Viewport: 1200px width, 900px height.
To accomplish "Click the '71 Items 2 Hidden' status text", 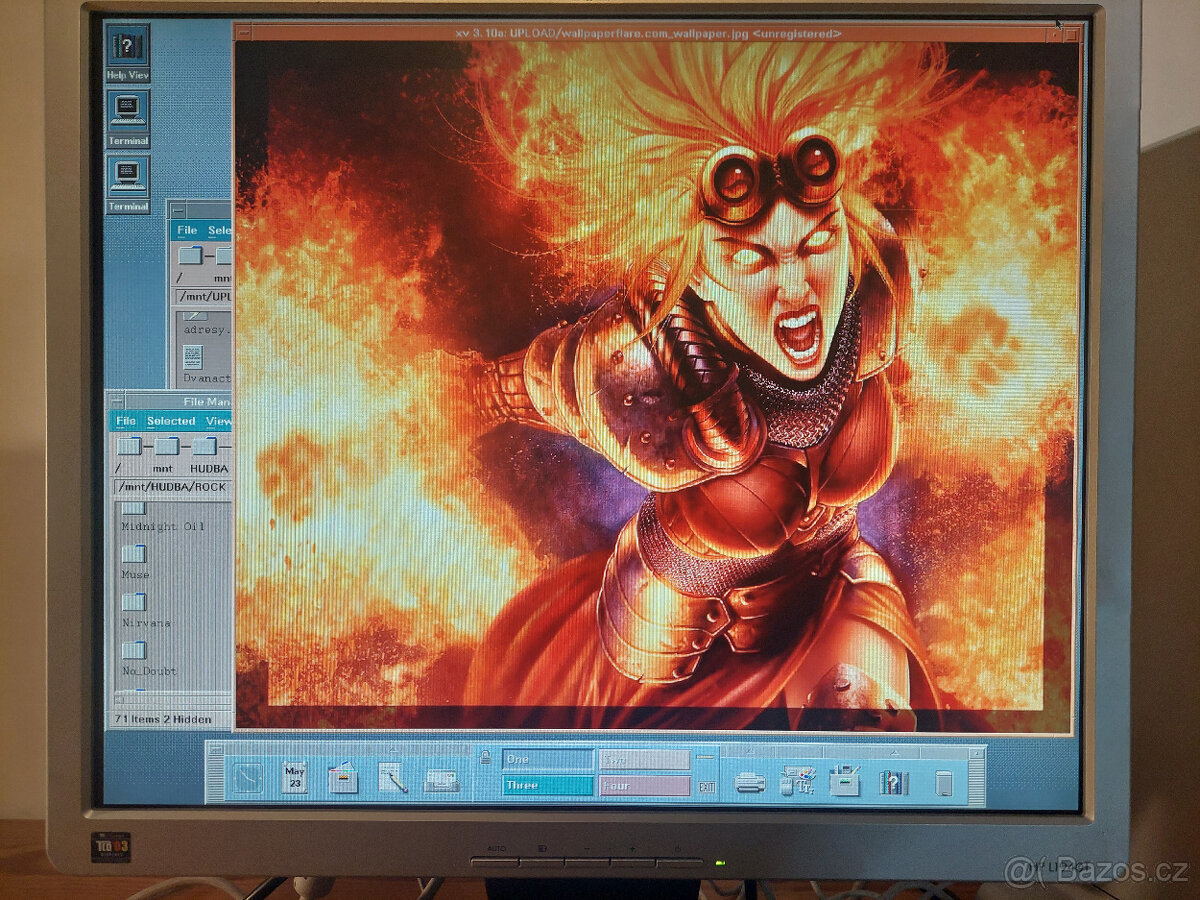I will [162, 719].
